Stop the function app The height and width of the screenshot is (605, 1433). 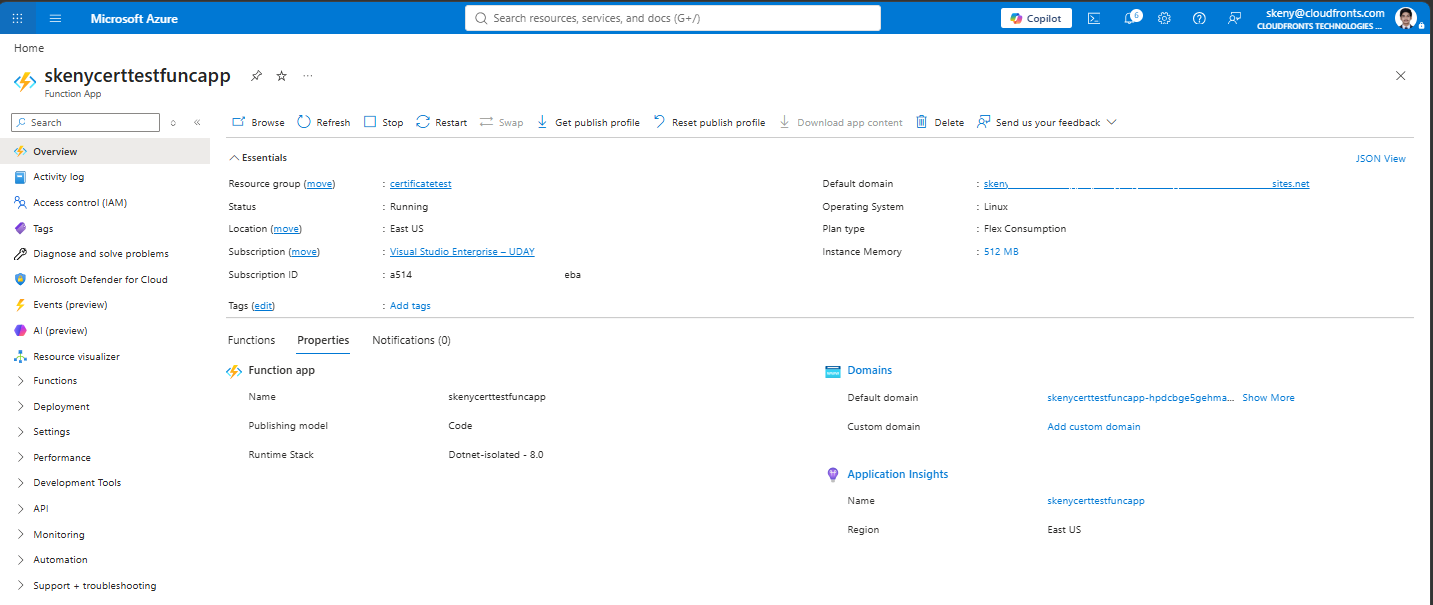[383, 122]
